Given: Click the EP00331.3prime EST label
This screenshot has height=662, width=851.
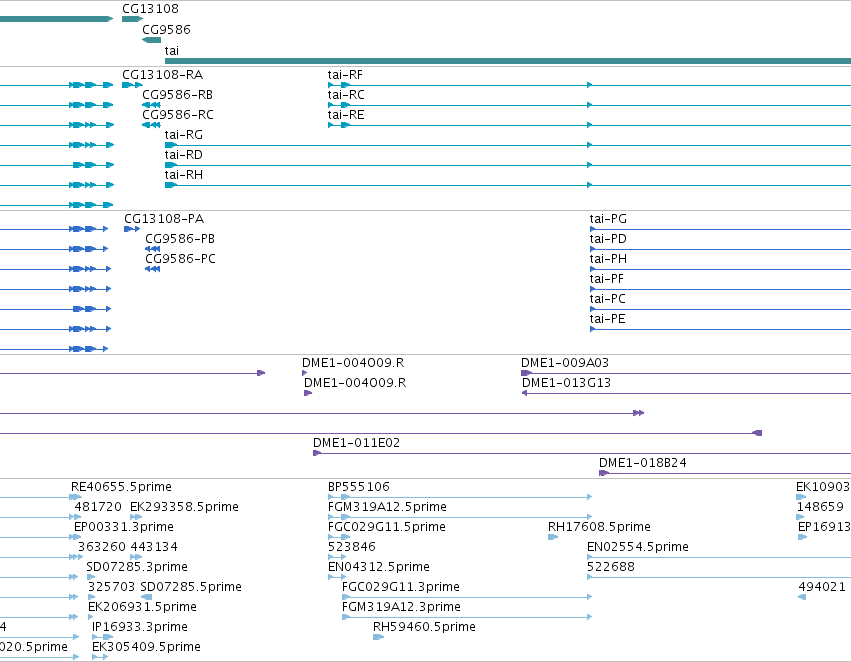Looking at the screenshot, I should pyautogui.click(x=124, y=527).
